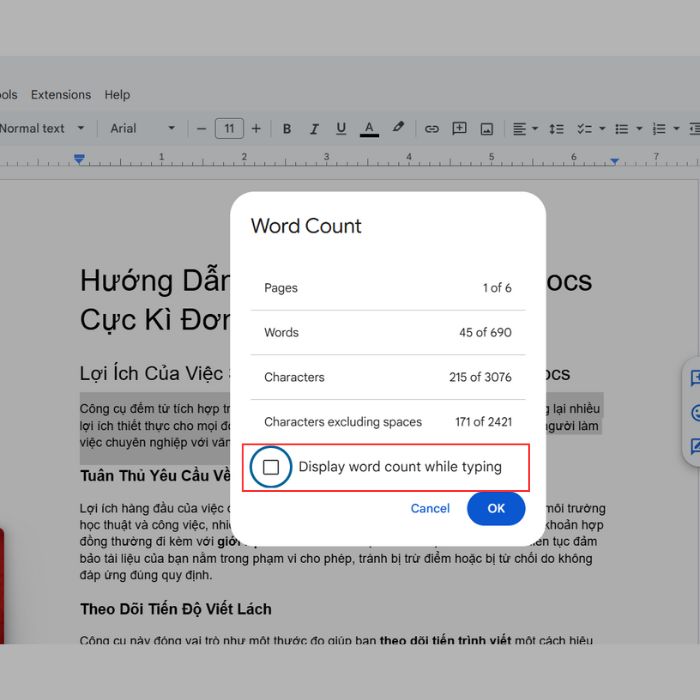Viewport: 700px width, 700px height.
Task: Click the bulleted list icon
Action: point(622,129)
